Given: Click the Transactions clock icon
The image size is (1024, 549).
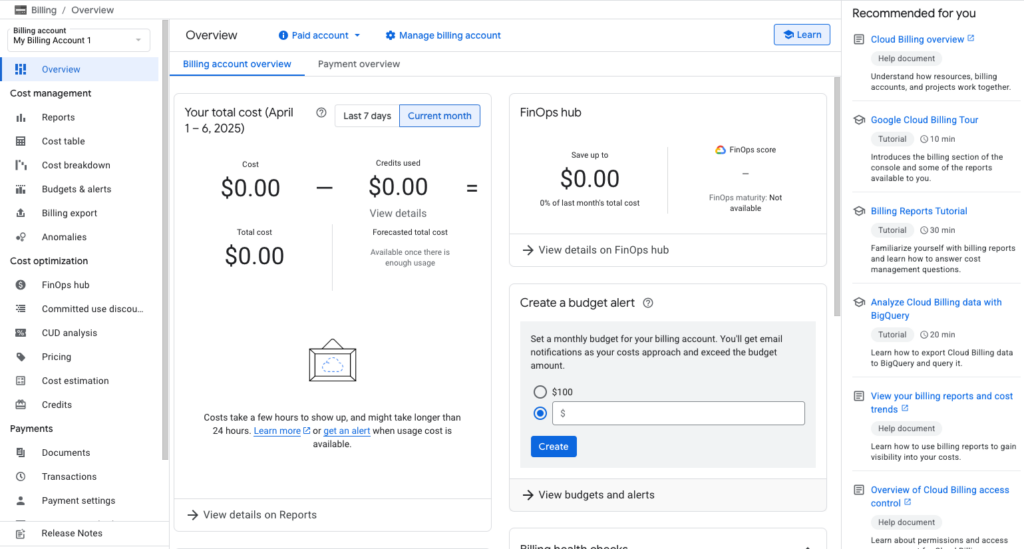Looking at the screenshot, I should pos(21,477).
